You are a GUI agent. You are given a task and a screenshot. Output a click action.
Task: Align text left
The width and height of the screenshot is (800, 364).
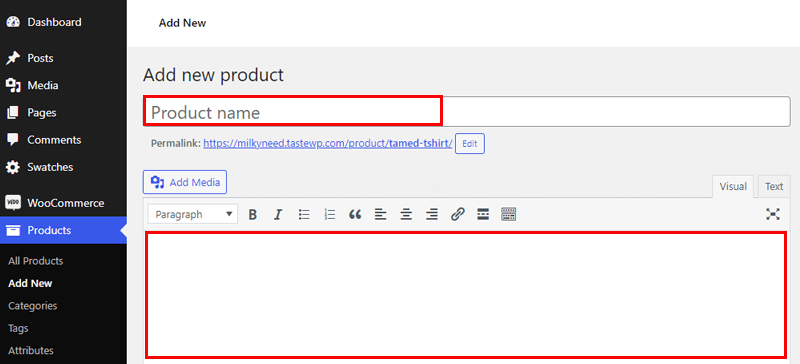click(381, 215)
